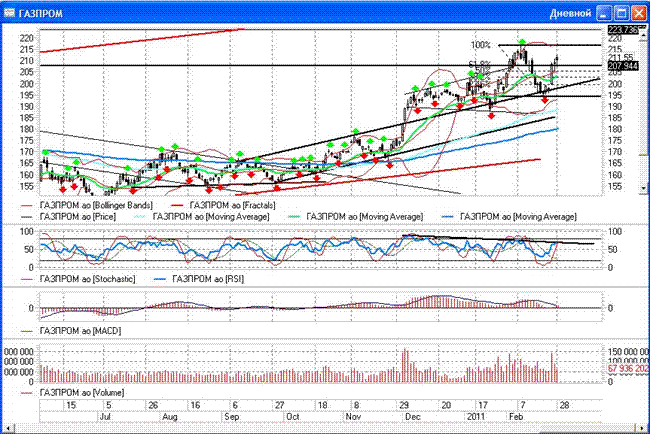Click the 100% Fibonacci level label
The image size is (650, 434).
(481, 45)
